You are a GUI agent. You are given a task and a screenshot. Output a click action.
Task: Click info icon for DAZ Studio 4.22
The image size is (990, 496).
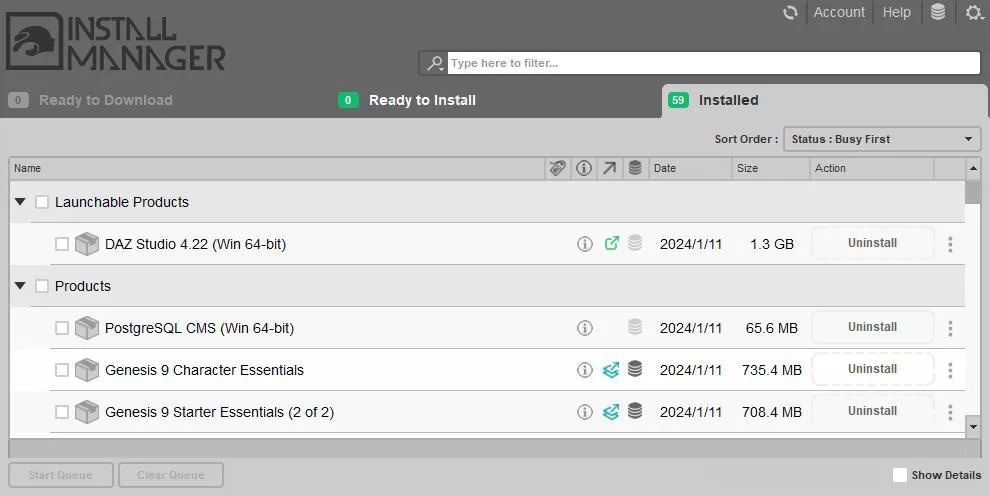click(x=585, y=244)
